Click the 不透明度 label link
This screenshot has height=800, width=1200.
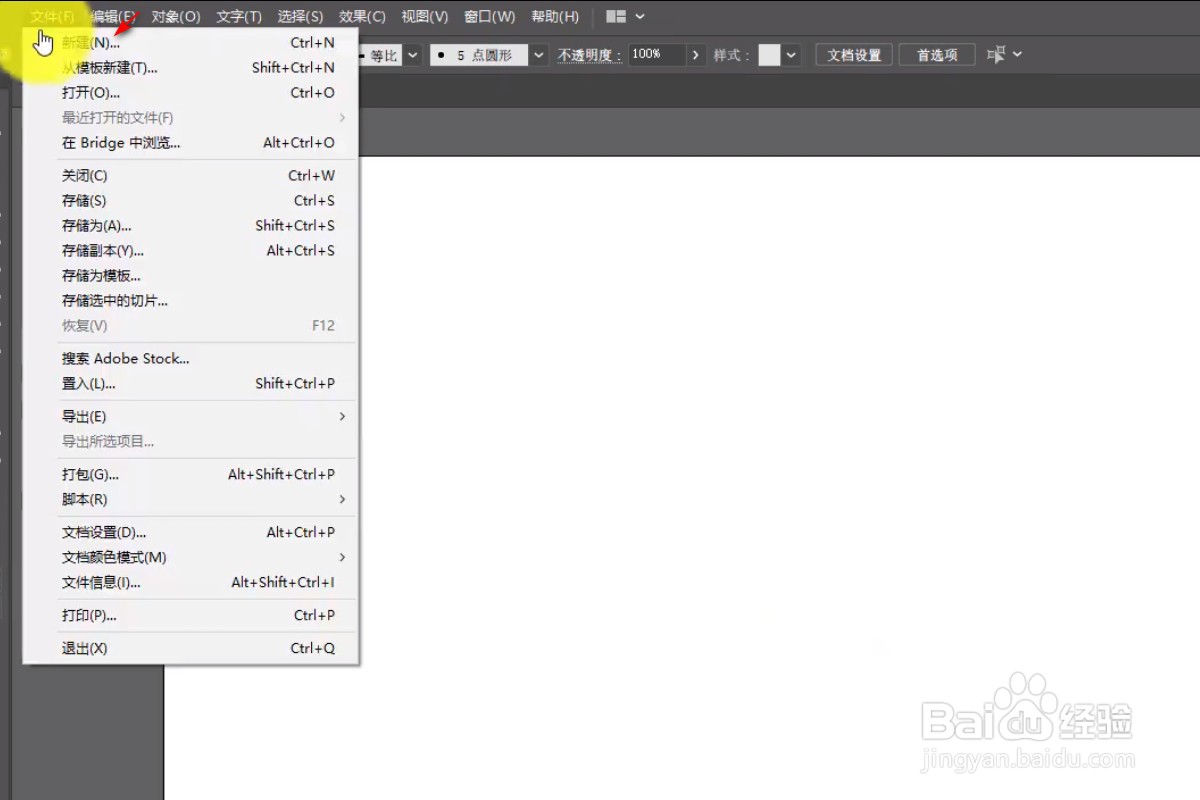pos(590,55)
